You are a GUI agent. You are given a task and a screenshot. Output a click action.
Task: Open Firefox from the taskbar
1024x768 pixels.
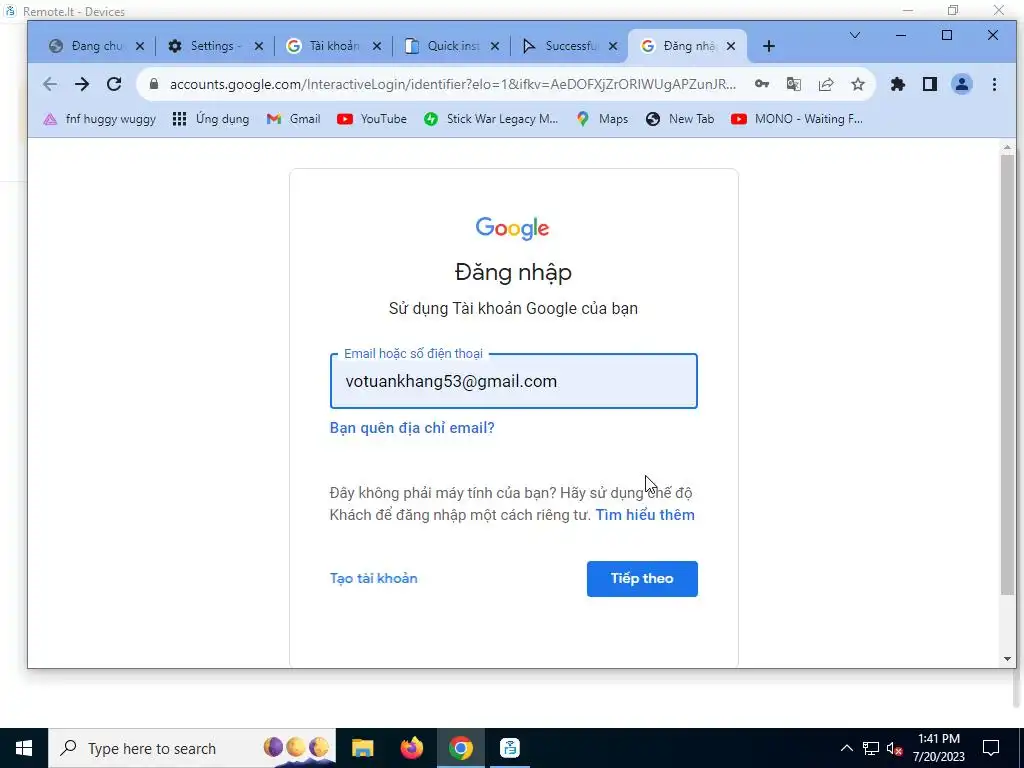[411, 748]
